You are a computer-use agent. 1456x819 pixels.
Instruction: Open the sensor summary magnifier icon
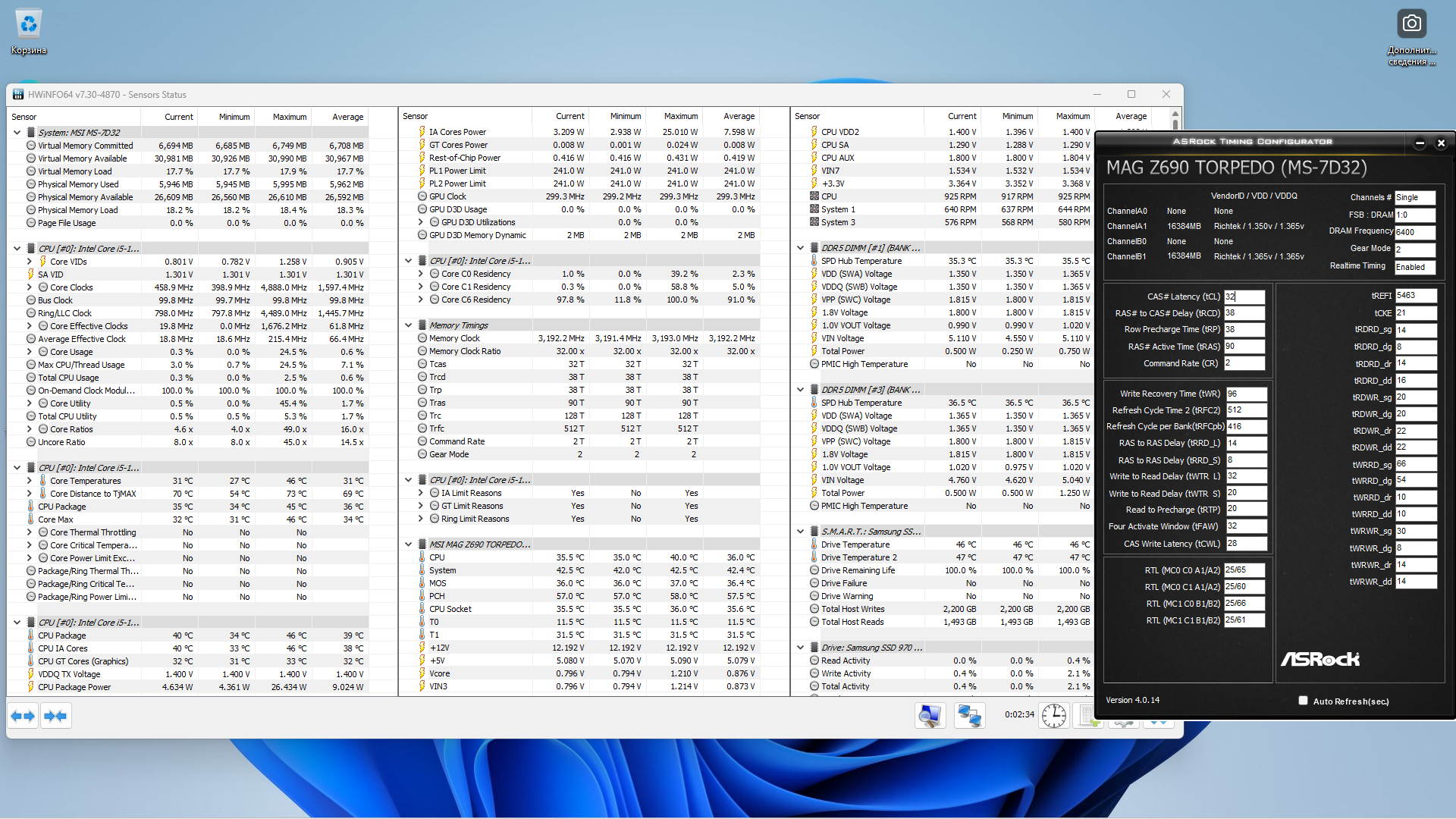[x=930, y=715]
